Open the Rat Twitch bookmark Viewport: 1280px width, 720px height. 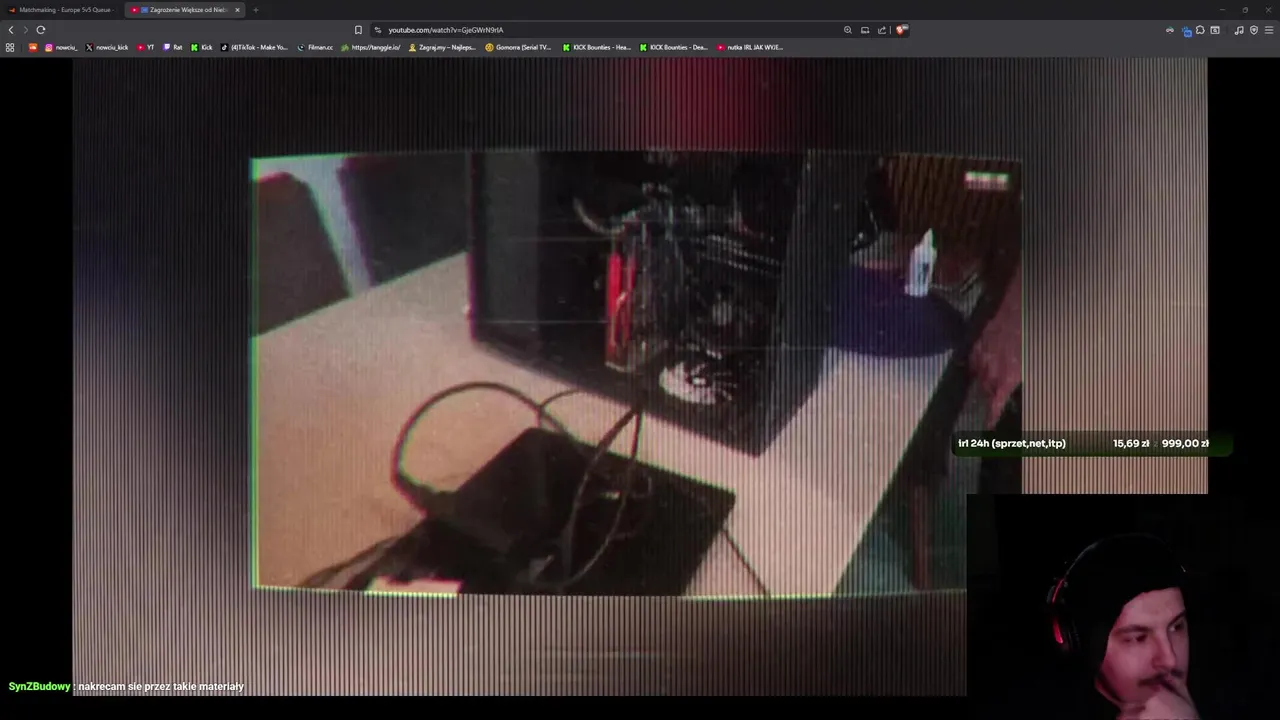pyautogui.click(x=173, y=47)
